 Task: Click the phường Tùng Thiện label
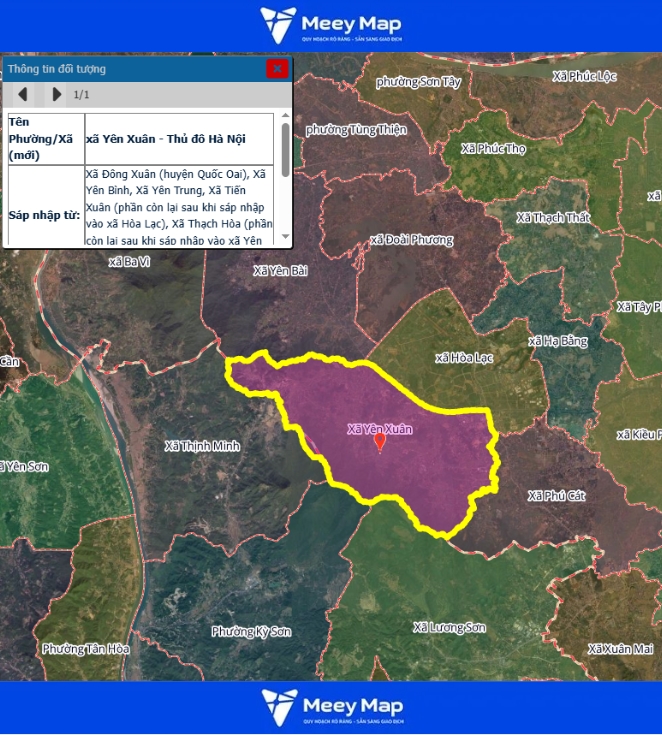click(x=356, y=130)
